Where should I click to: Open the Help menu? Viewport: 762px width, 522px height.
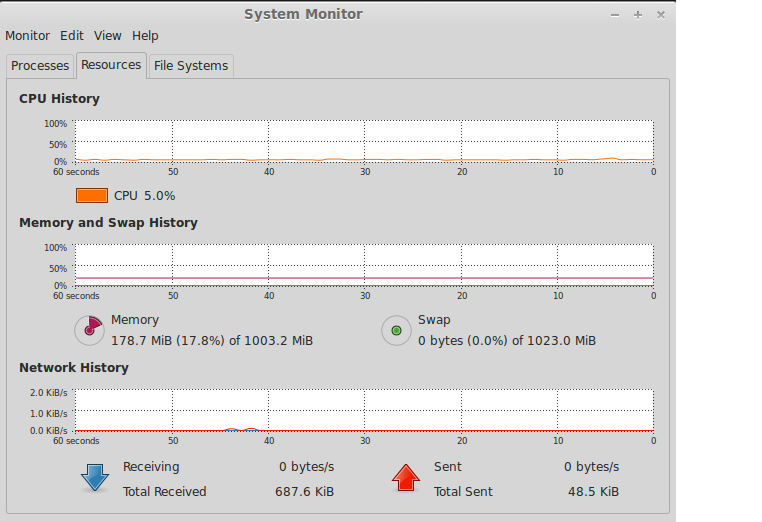tap(145, 36)
